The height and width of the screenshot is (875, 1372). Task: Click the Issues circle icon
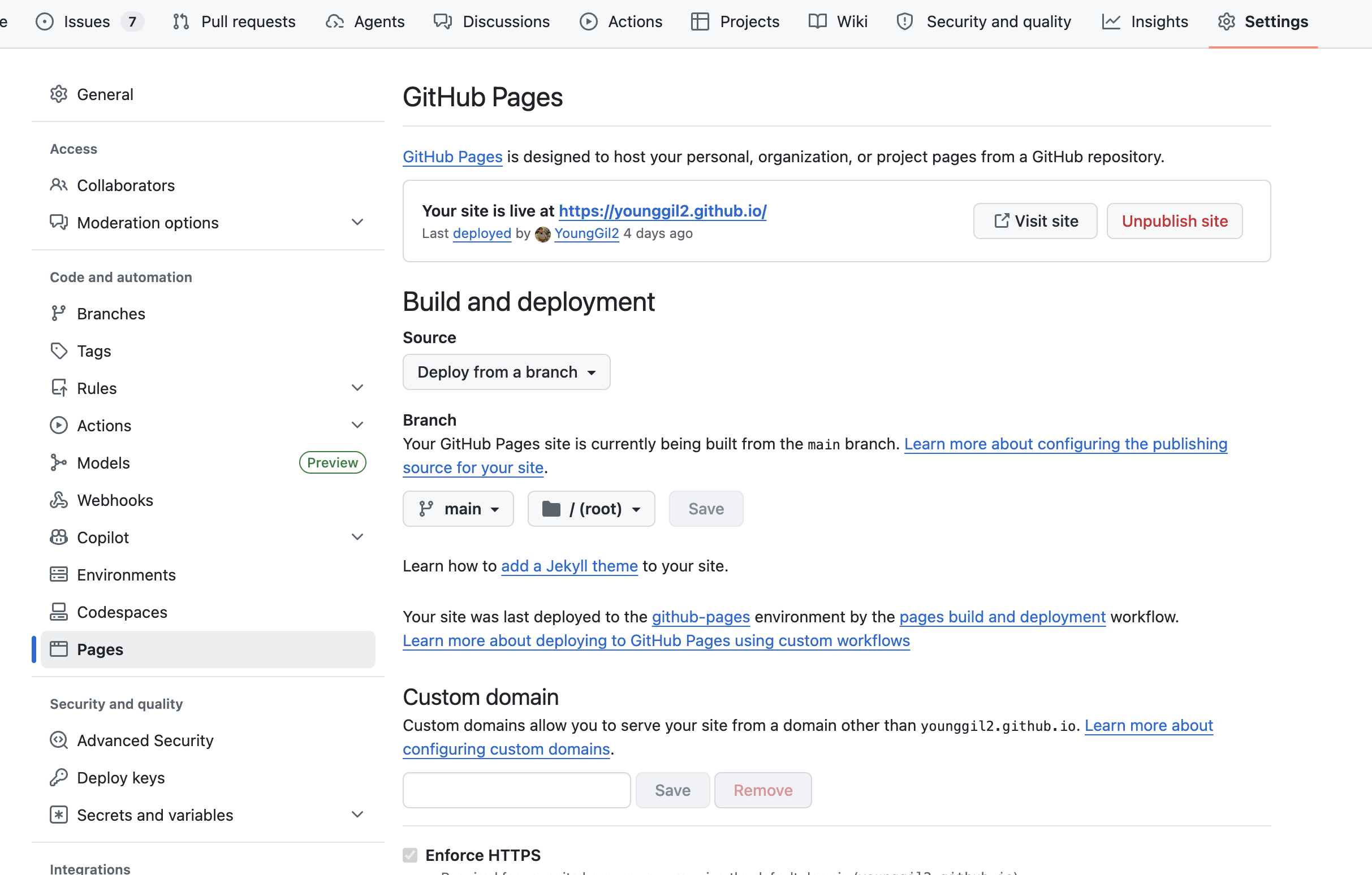tap(45, 21)
